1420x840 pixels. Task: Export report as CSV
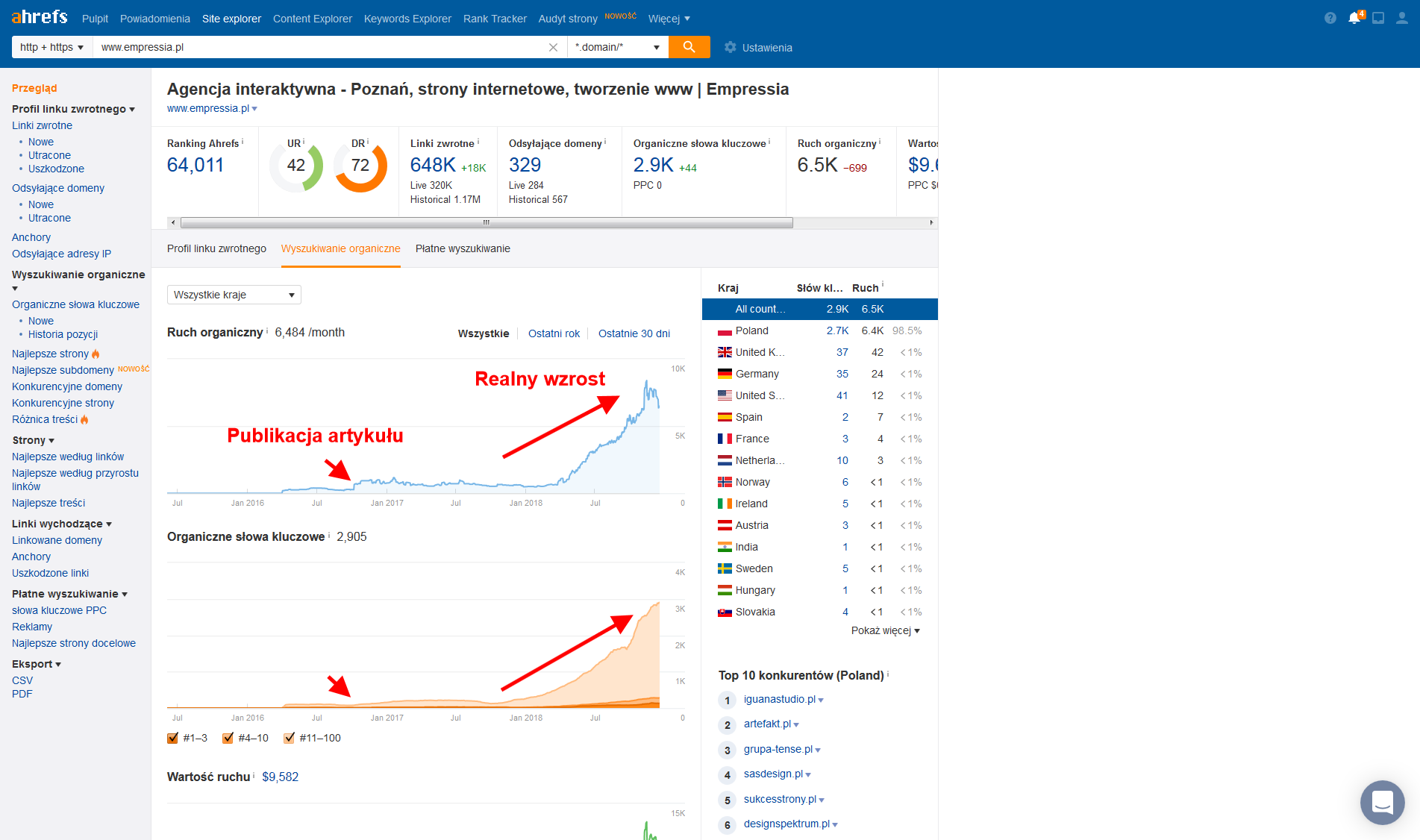point(22,680)
